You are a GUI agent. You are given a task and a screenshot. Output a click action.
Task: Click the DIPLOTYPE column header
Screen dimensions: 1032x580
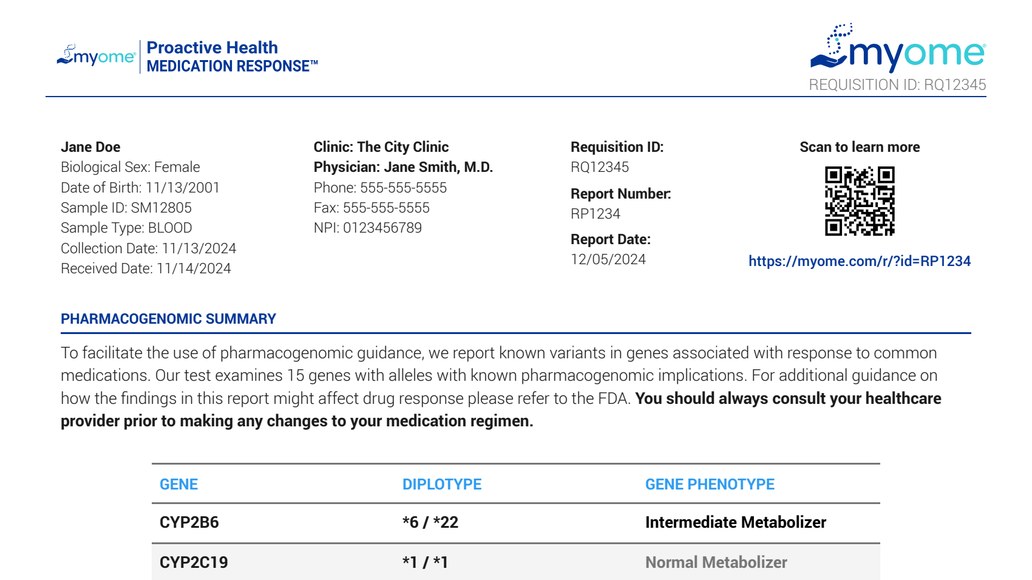point(441,484)
